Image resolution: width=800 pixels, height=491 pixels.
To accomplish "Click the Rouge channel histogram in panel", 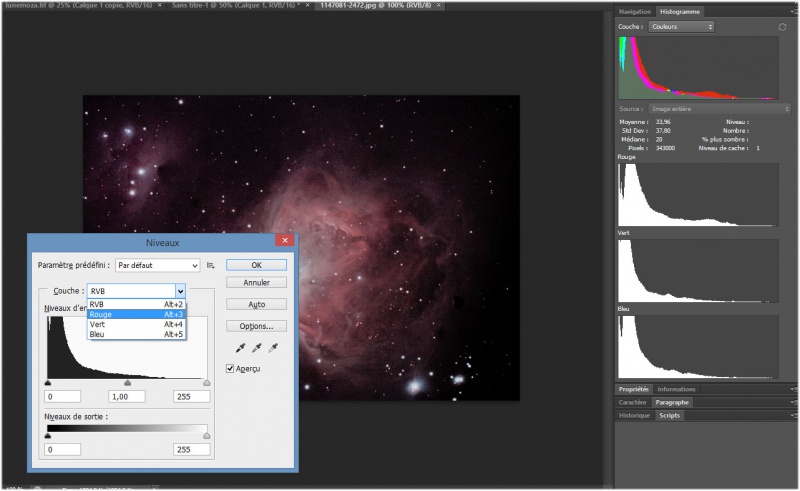I will (x=698, y=195).
